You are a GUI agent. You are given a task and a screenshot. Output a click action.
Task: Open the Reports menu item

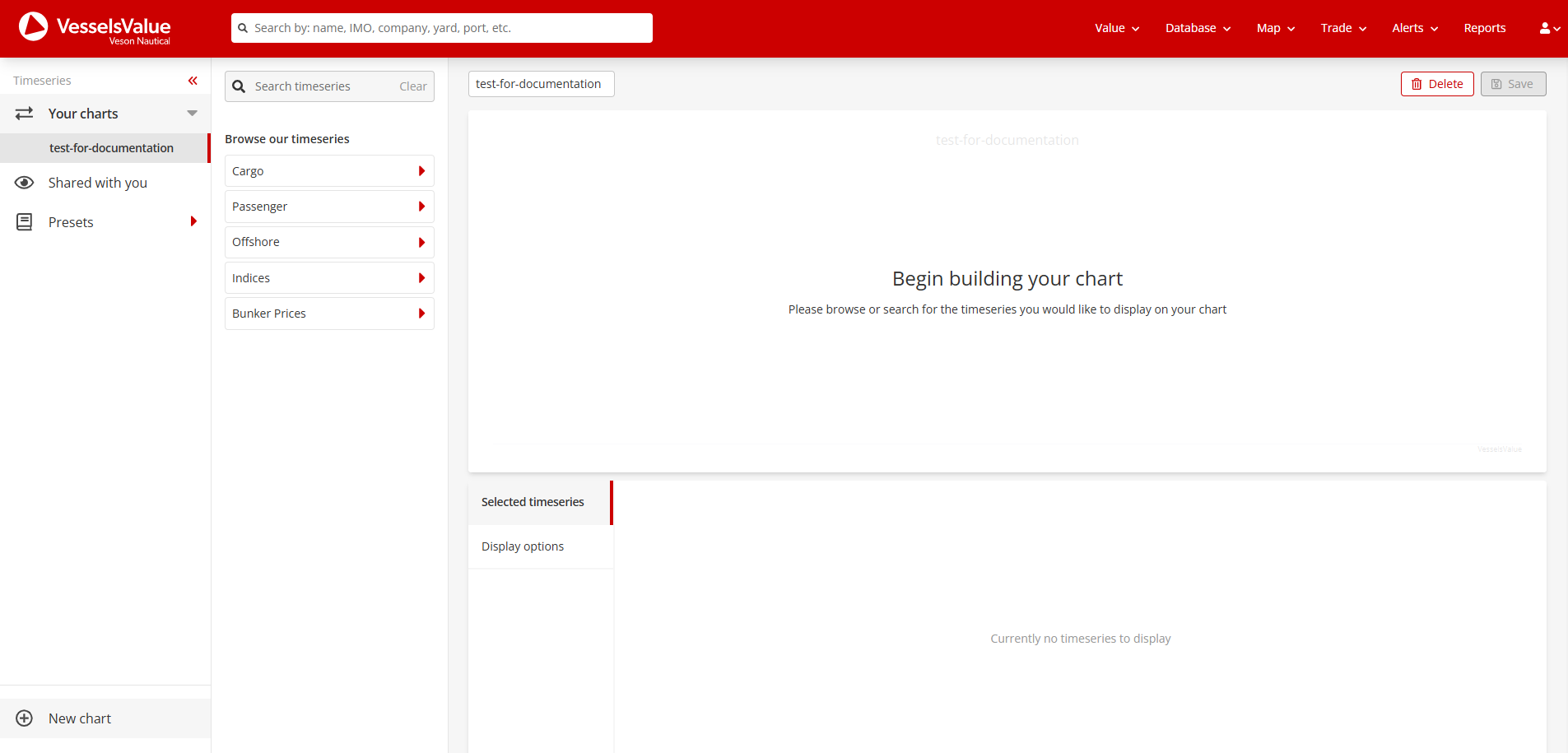tap(1485, 27)
